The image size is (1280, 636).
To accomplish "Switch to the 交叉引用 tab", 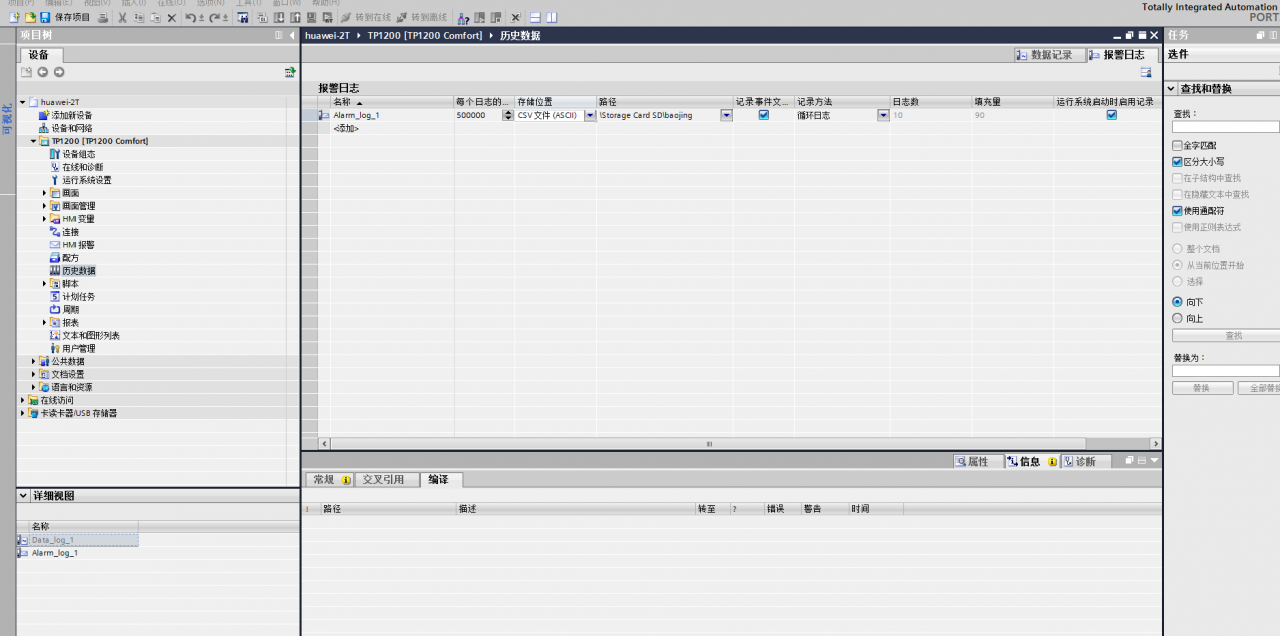I will point(383,480).
